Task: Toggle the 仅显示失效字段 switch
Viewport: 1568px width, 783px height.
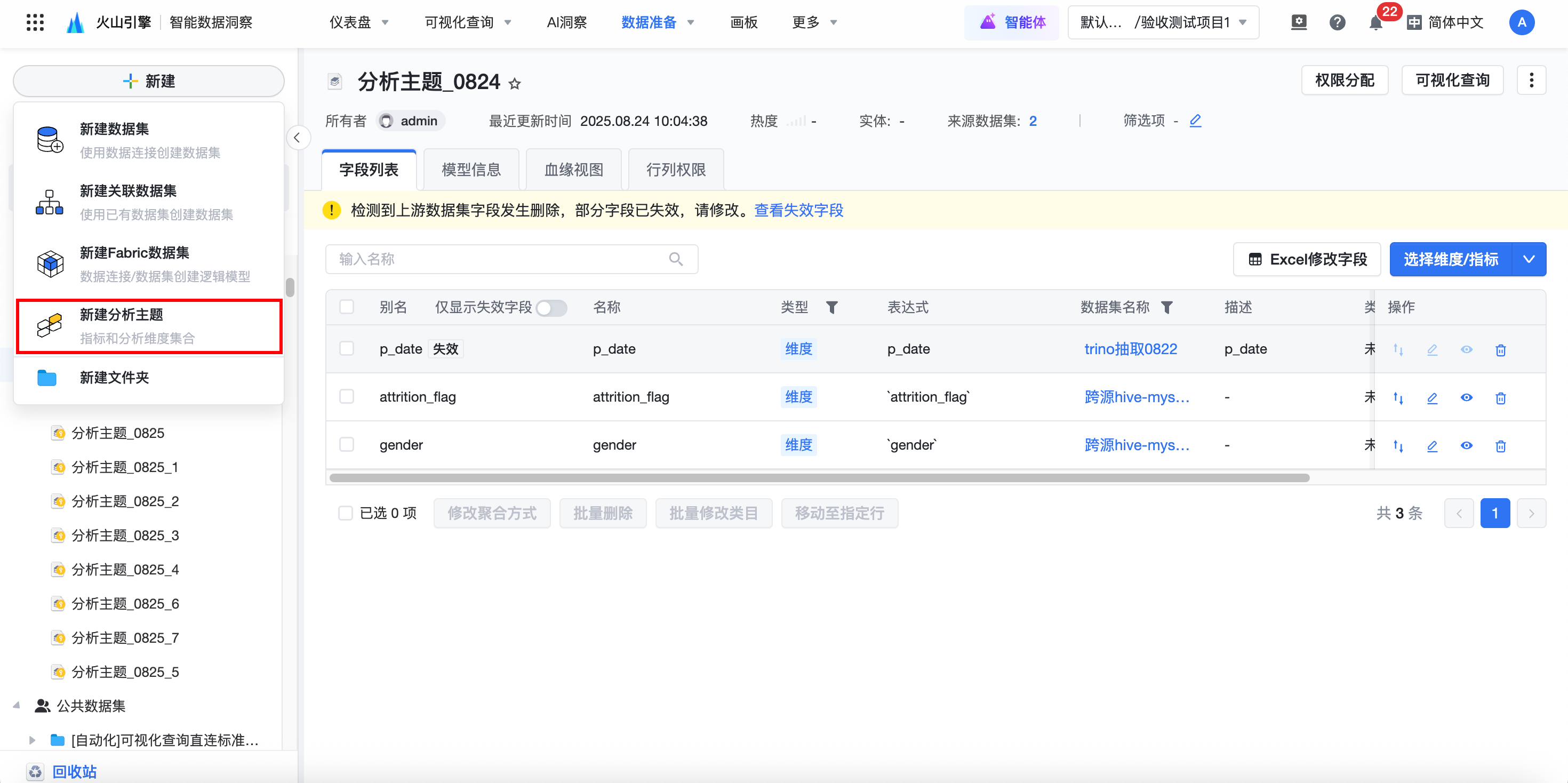Action: (x=551, y=308)
